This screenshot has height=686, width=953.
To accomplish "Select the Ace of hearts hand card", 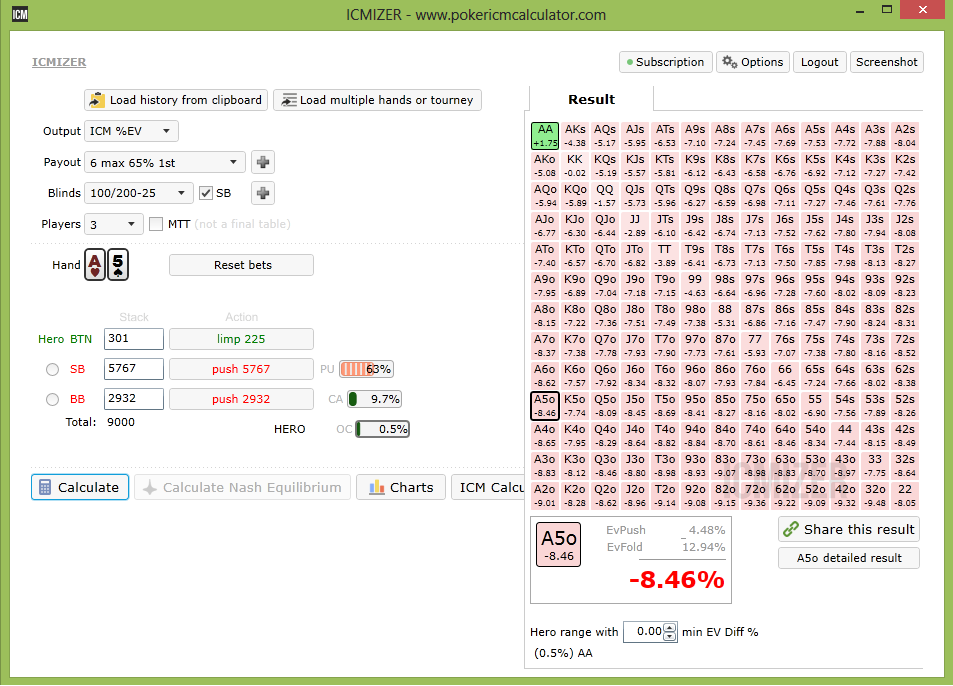I will (x=95, y=265).
